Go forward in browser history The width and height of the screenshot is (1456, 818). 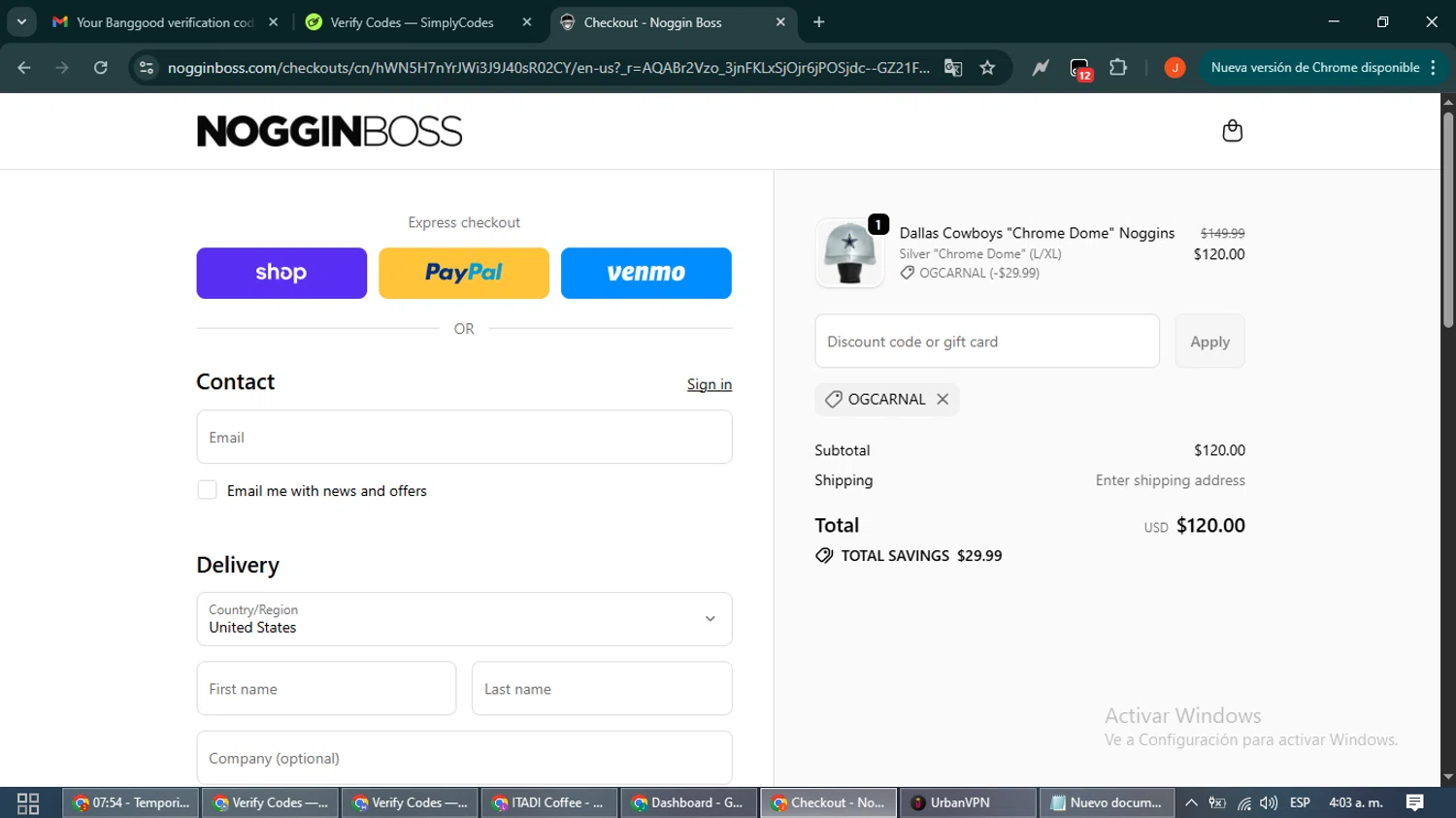coord(62,68)
